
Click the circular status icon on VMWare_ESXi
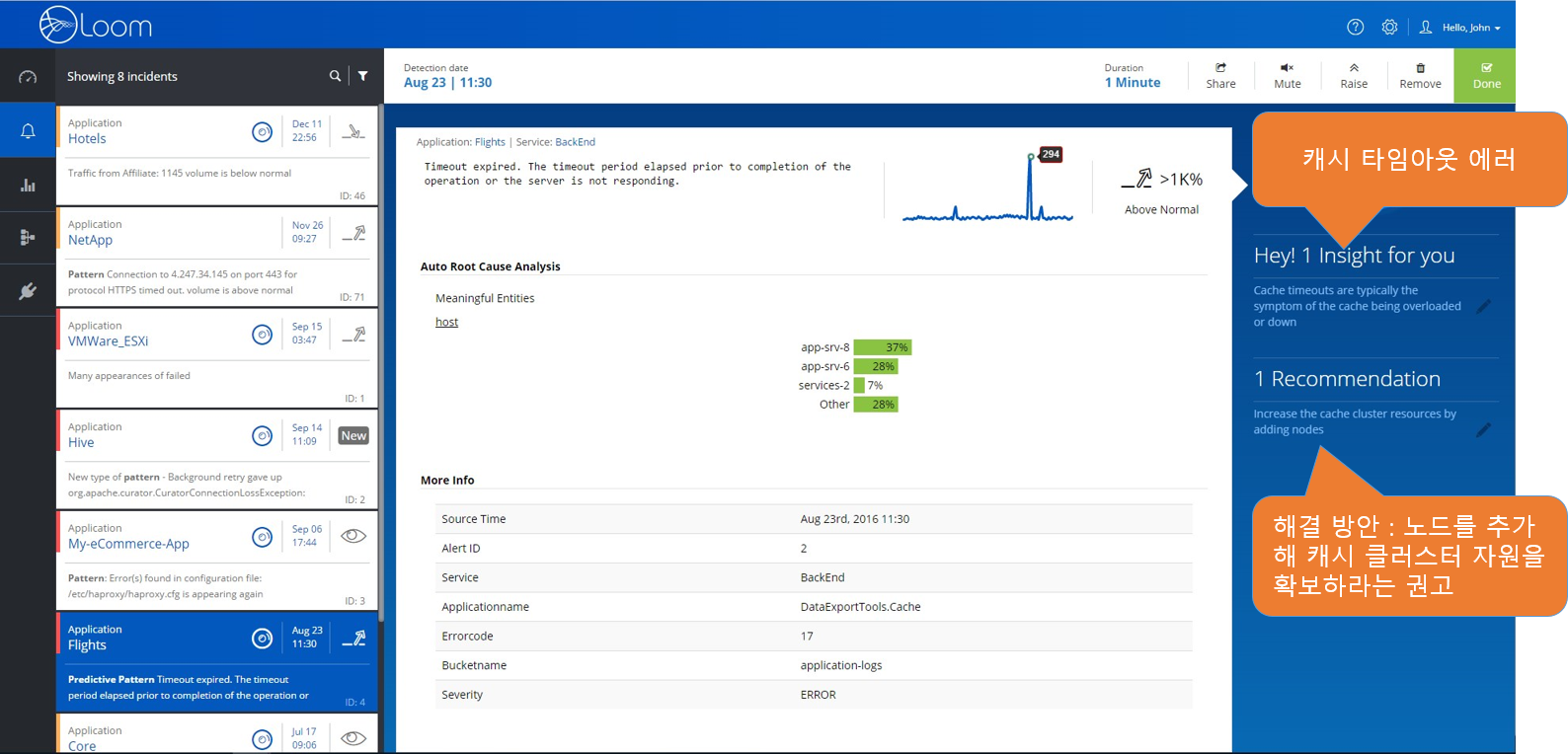(x=262, y=335)
